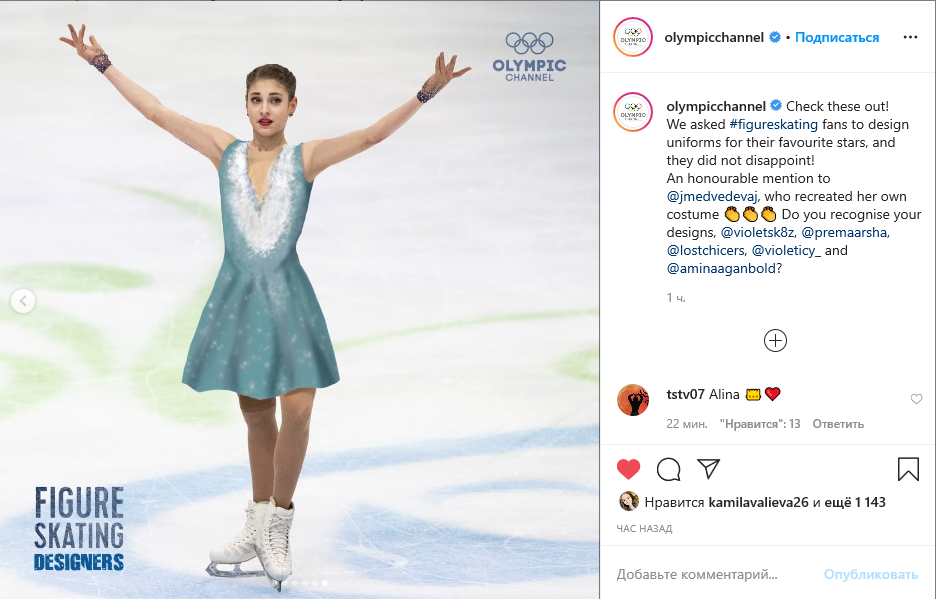Screen dimensions: 936x599
Task: Open the @jmedvedevaj profile link
Action: (713, 196)
